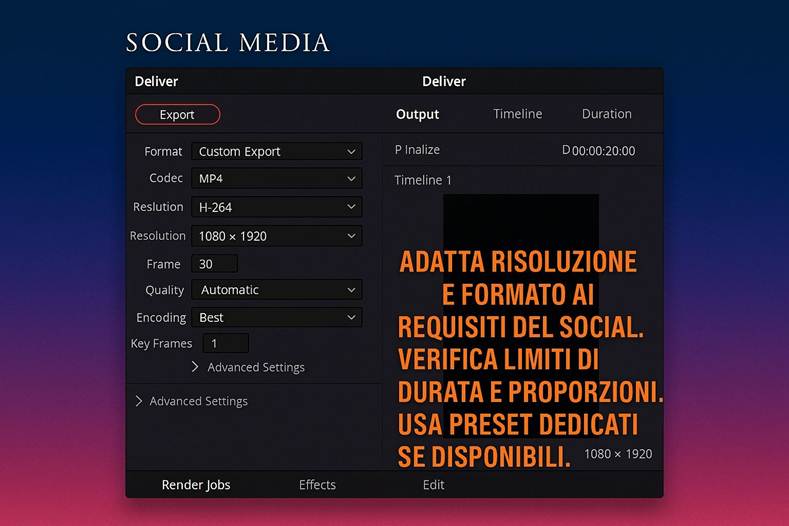
Task: Click the red-outlined Export button
Action: tap(177, 114)
